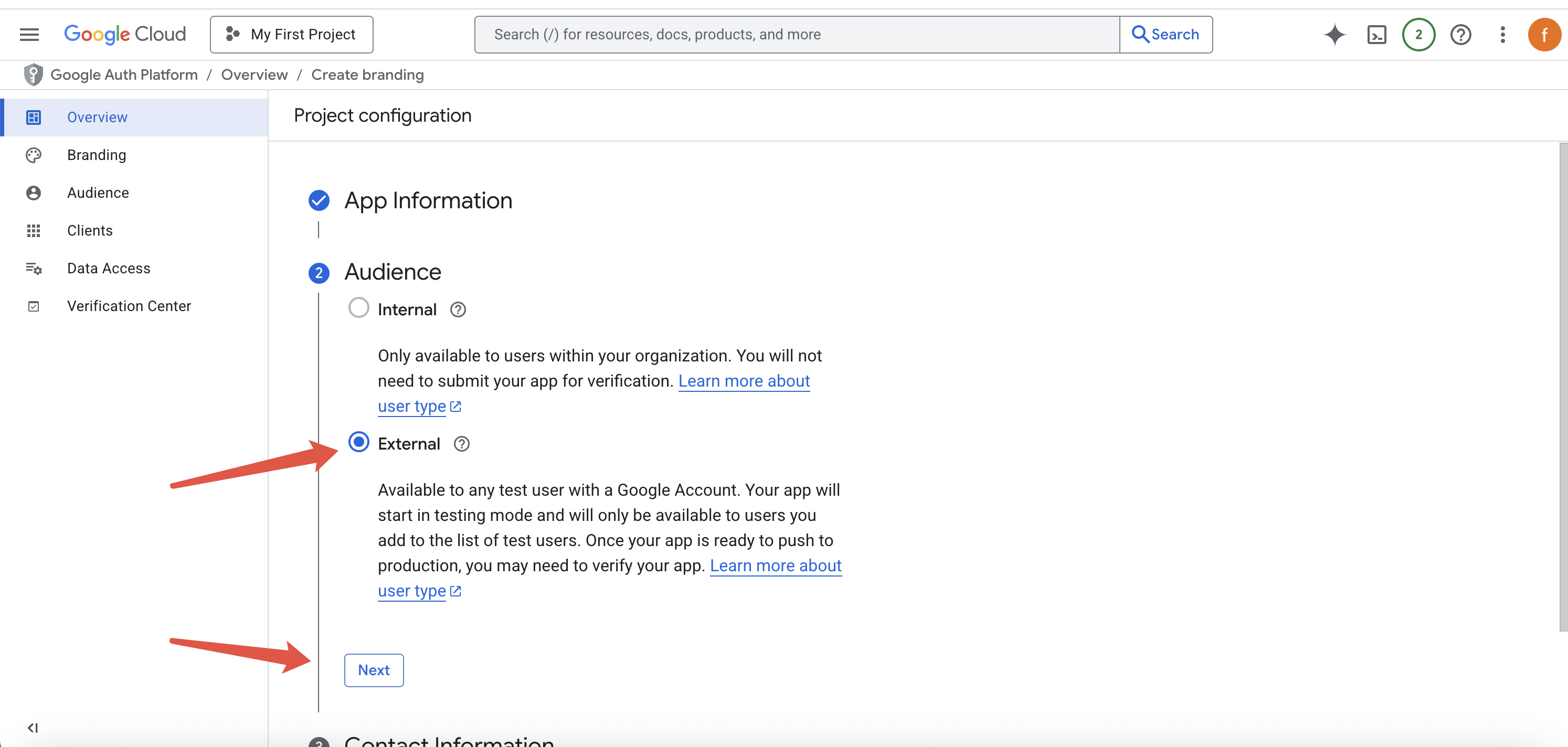Click the Create branding breadcrumb text
Viewport: 1568px width, 747px height.
368,75
